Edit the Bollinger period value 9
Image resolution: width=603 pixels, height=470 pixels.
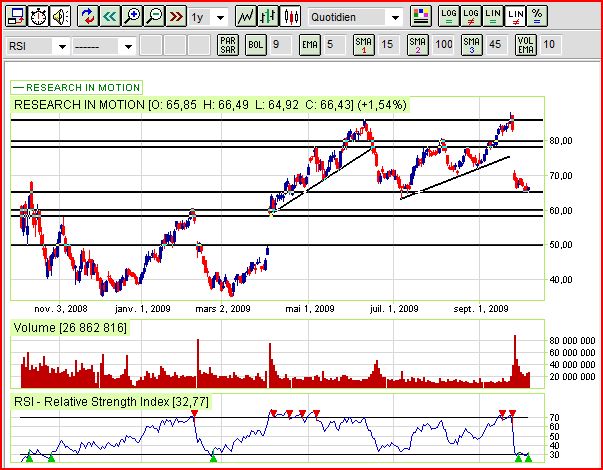click(280, 45)
